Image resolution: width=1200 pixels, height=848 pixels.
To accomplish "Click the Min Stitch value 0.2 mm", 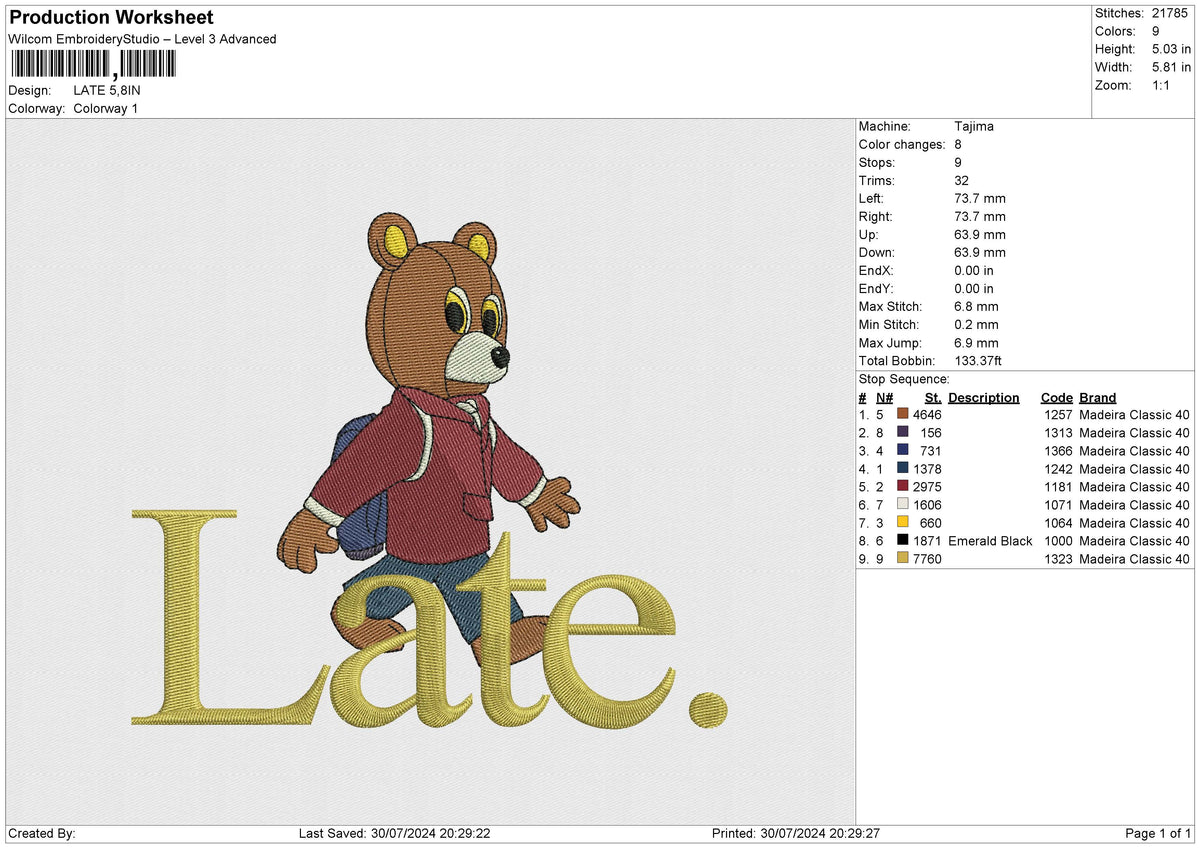I will [x=976, y=324].
